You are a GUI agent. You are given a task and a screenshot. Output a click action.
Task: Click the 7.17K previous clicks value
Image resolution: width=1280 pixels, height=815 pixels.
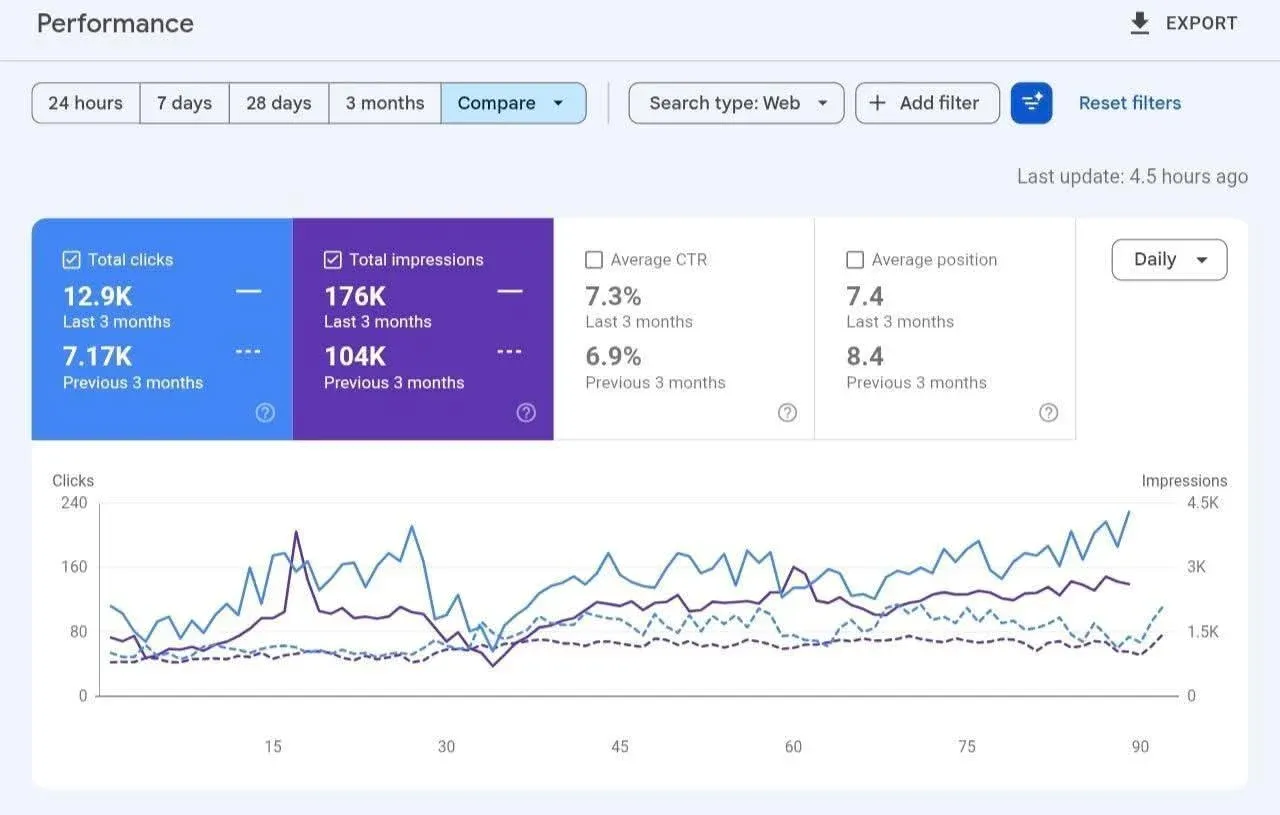pyautogui.click(x=97, y=356)
